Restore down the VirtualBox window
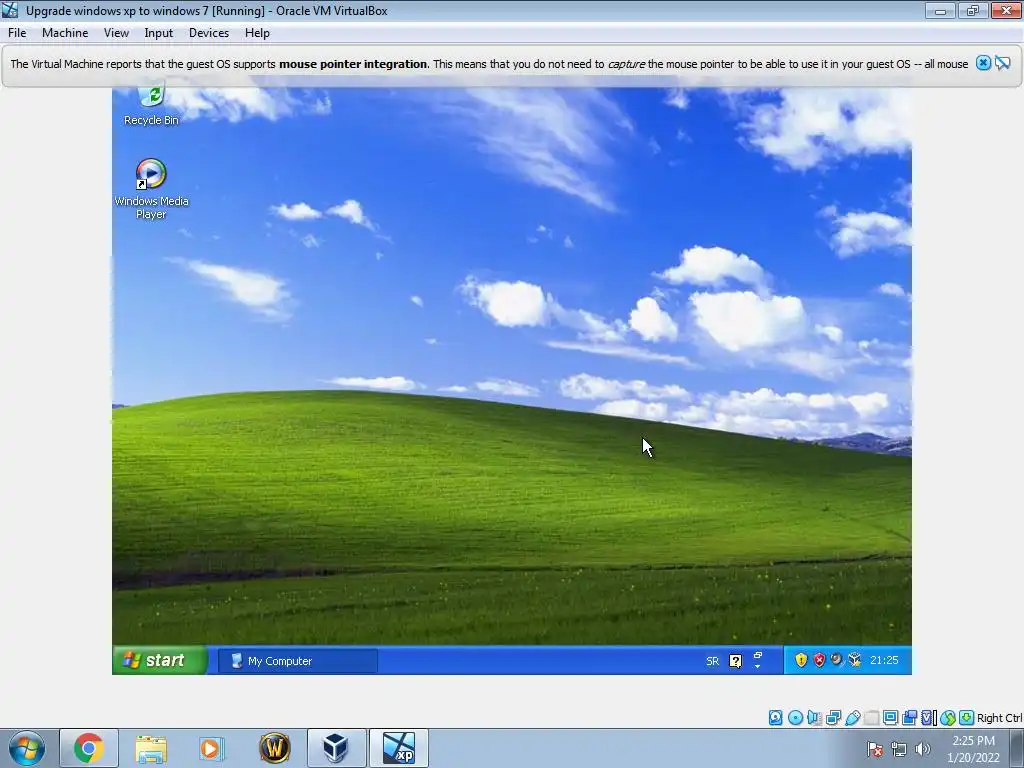Image resolution: width=1024 pixels, height=768 pixels. click(x=973, y=10)
